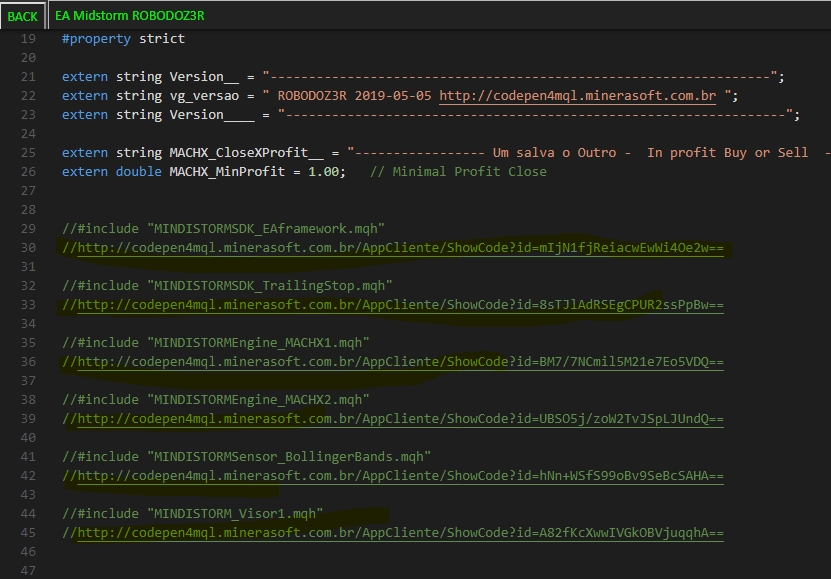Click line number 26 in gutter
831x579 pixels.
tap(29, 172)
